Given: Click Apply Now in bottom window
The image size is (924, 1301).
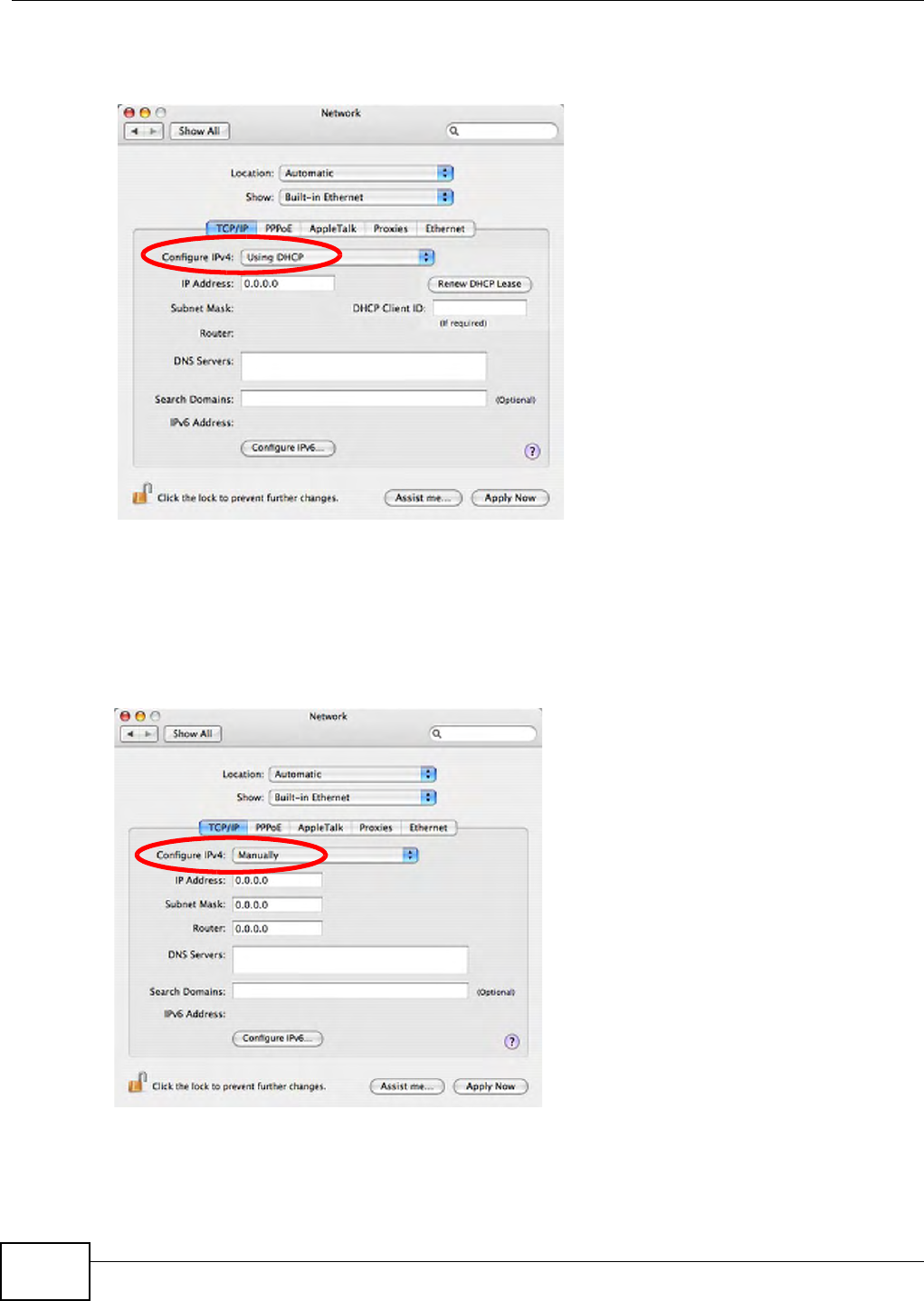Looking at the screenshot, I should [491, 1086].
